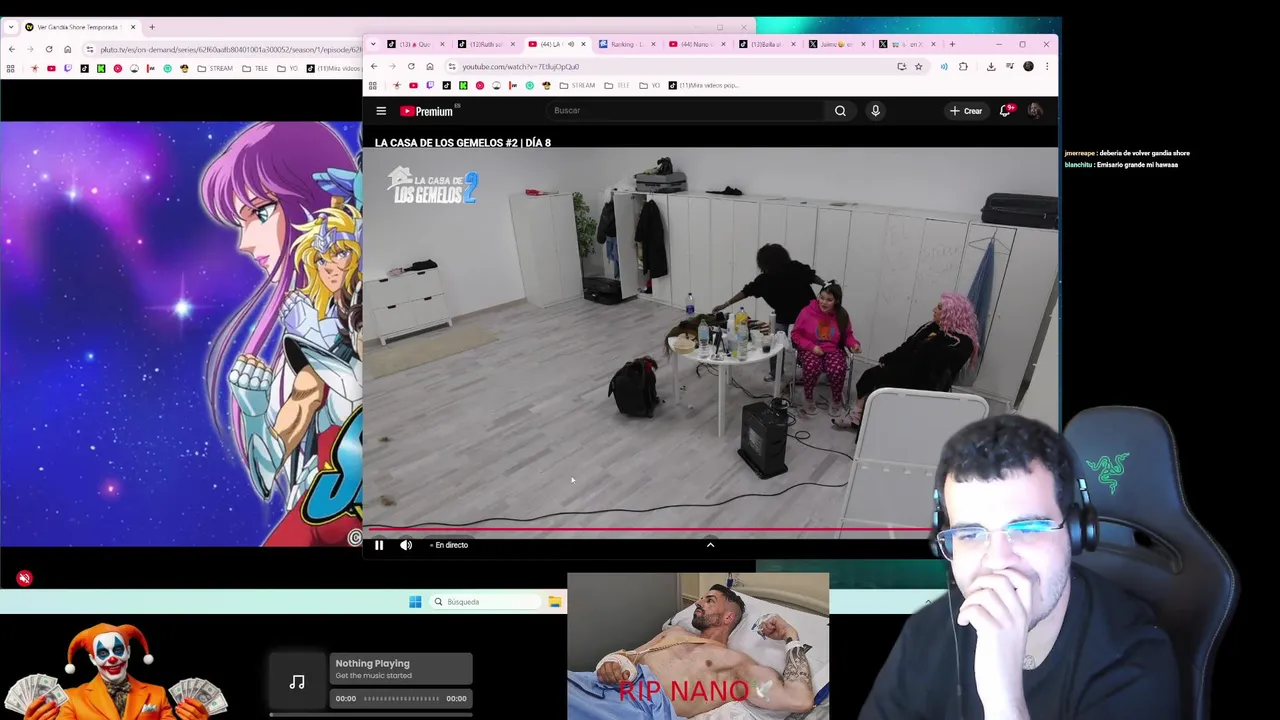This screenshot has height=720, width=1280.
Task: Open Windows Start menu
Action: tap(415, 601)
